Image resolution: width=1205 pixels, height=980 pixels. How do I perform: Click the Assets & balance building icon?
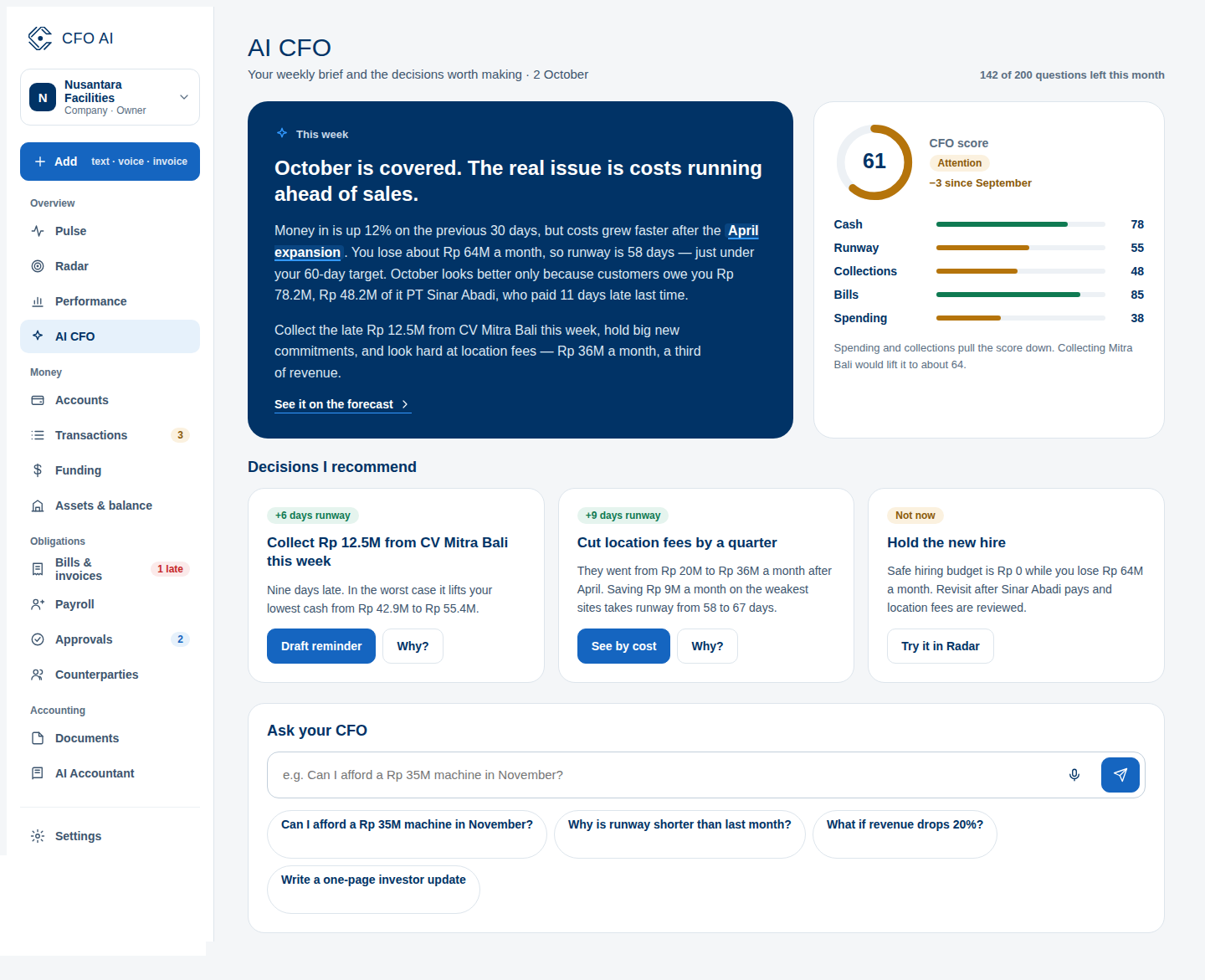[x=38, y=505]
